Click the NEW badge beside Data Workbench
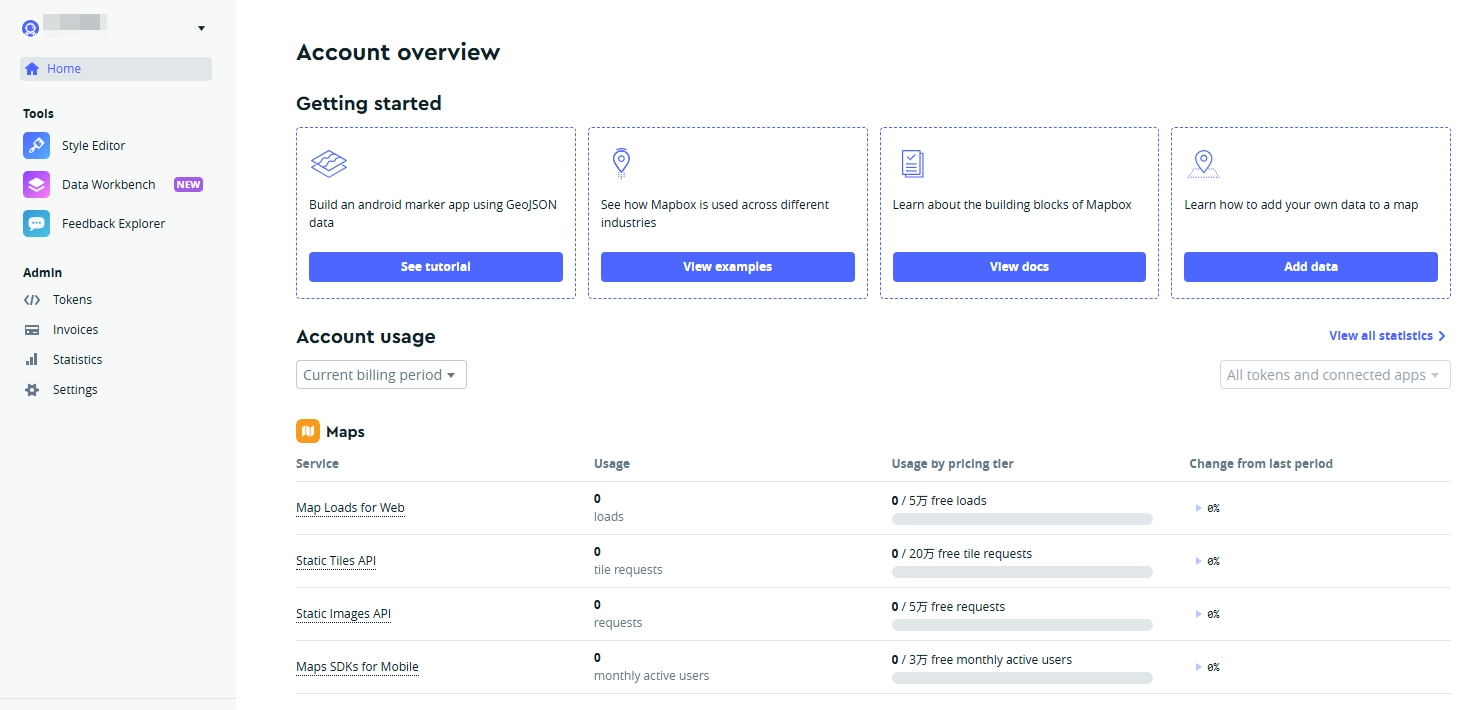1481x710 pixels. (x=188, y=185)
